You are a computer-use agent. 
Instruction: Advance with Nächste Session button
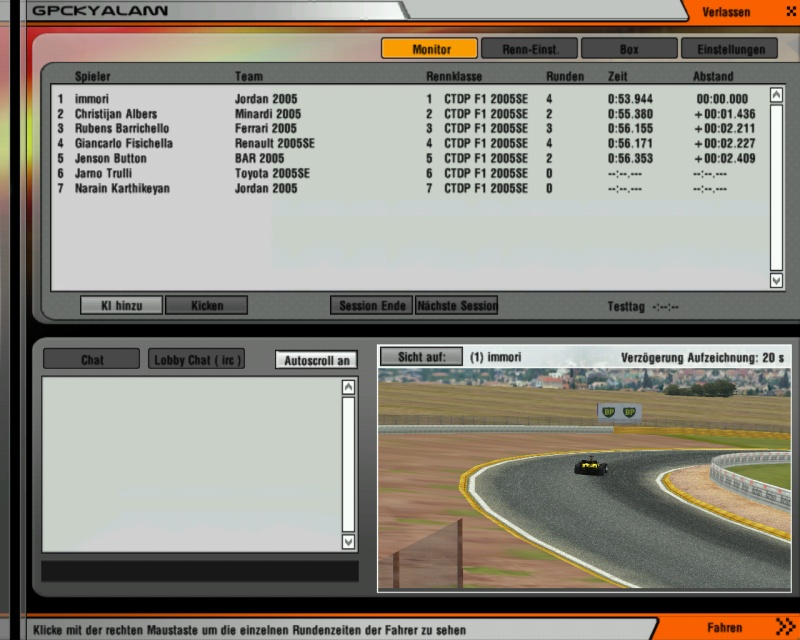pyautogui.click(x=456, y=306)
